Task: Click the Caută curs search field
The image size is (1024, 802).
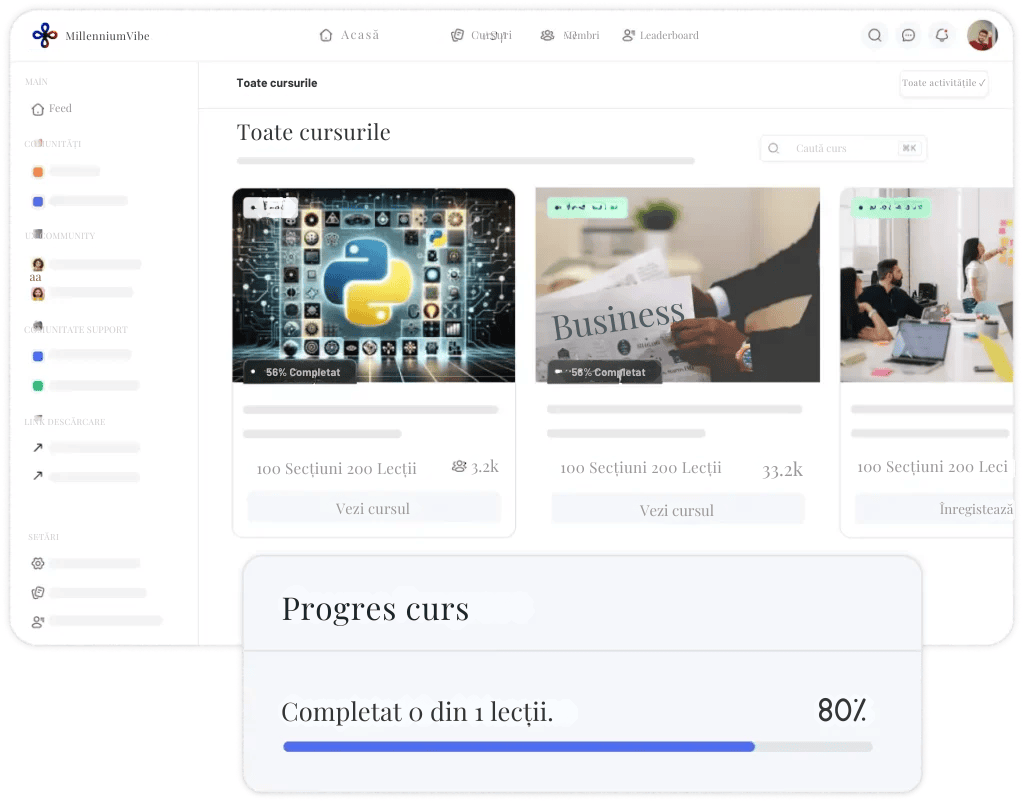Action: [843, 149]
